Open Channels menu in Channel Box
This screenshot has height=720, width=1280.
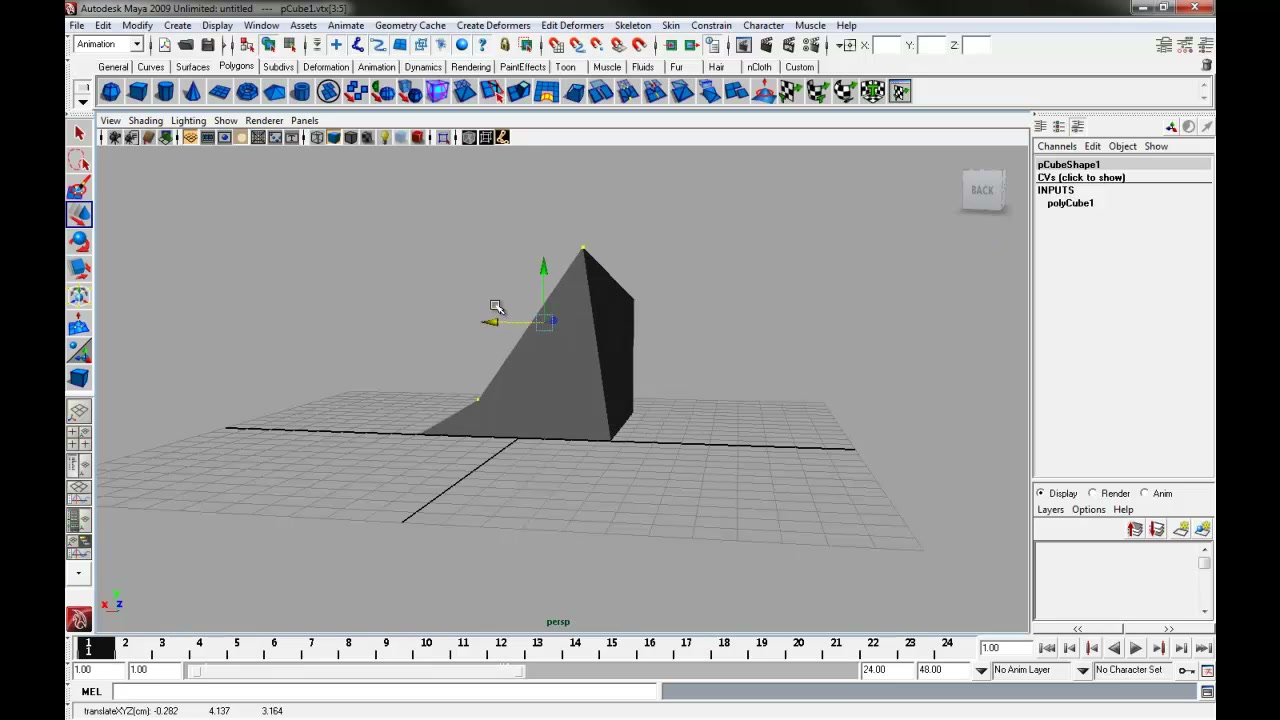(x=1056, y=146)
